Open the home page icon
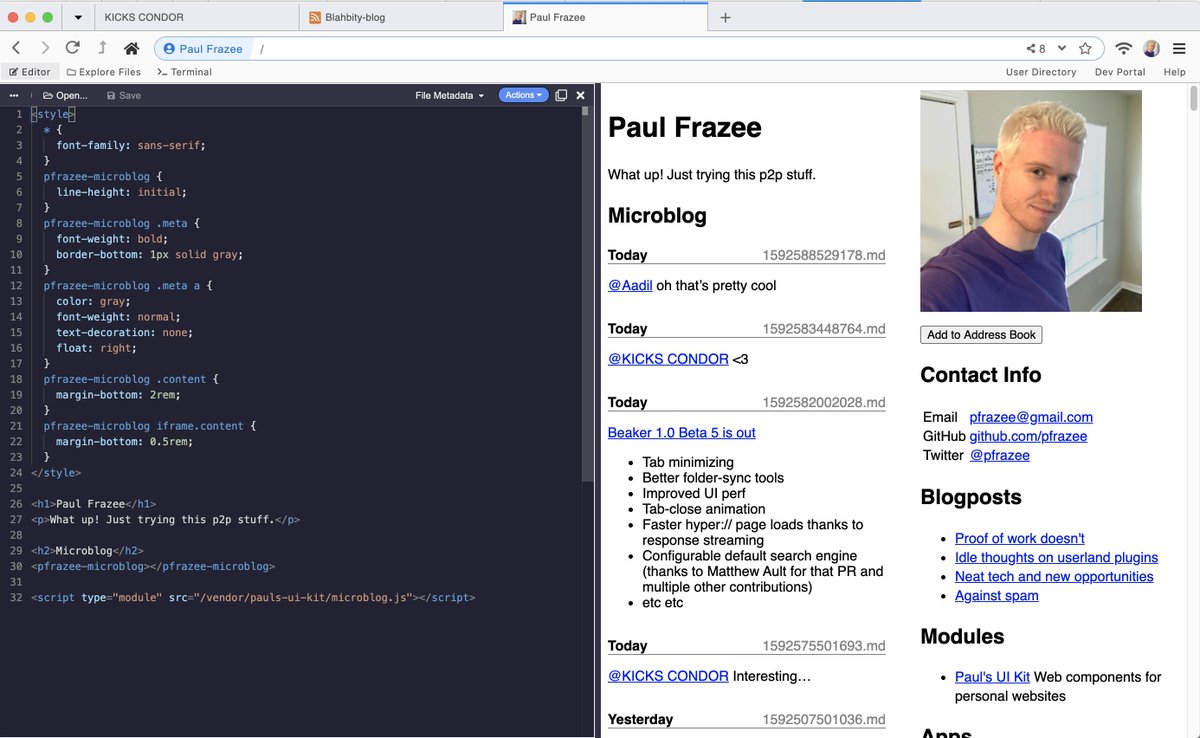This screenshot has height=738, width=1200. pos(131,48)
